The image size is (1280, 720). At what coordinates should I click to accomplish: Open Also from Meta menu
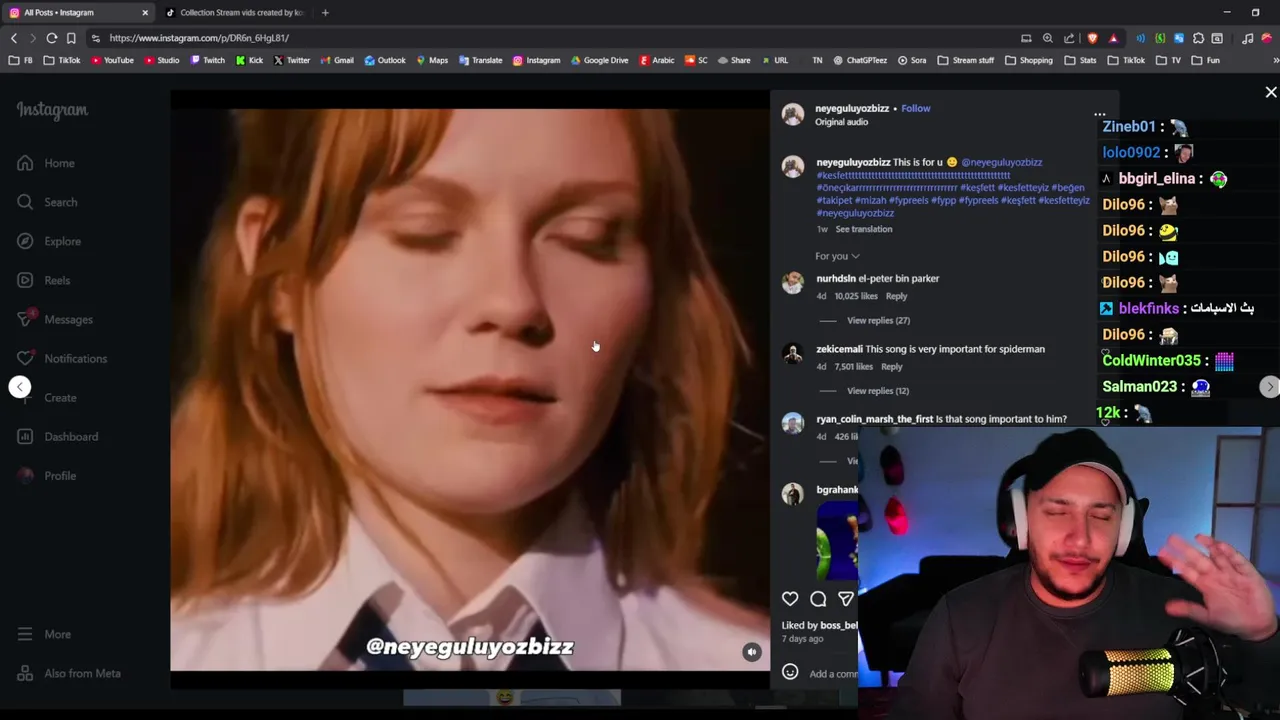tap(69, 673)
